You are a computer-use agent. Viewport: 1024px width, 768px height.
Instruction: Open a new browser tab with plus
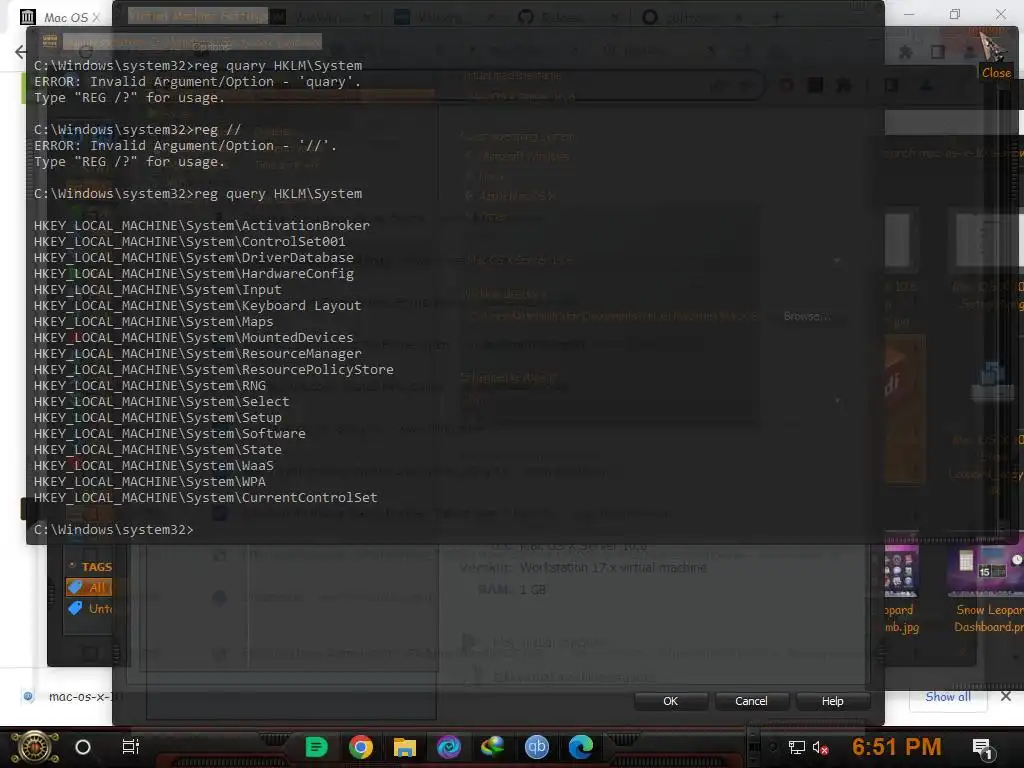[776, 18]
